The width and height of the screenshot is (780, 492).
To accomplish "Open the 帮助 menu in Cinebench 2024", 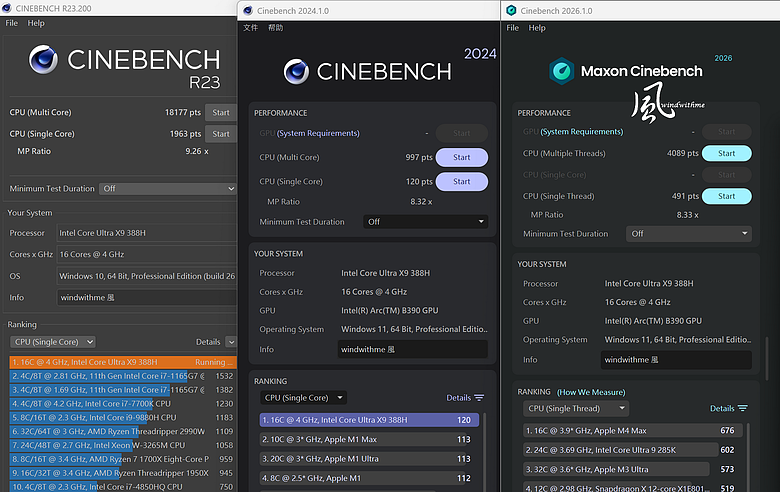I will click(276, 28).
